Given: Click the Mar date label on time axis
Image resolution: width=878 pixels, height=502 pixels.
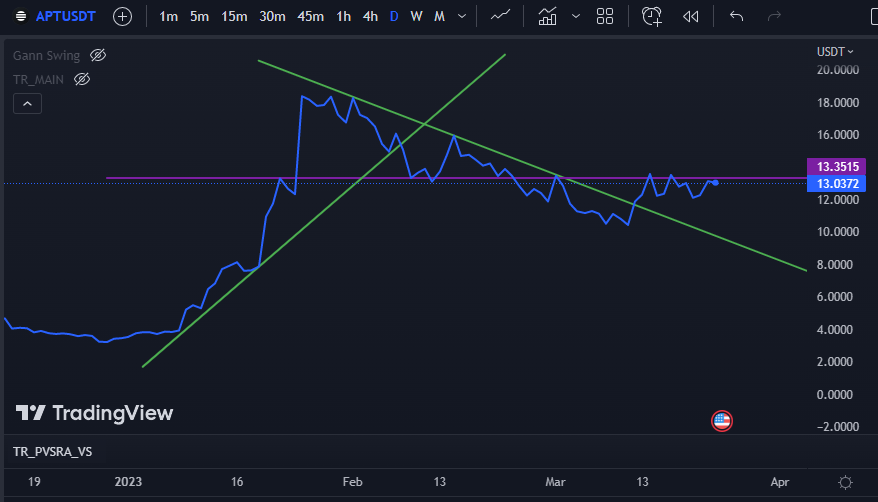Looking at the screenshot, I should [x=555, y=482].
